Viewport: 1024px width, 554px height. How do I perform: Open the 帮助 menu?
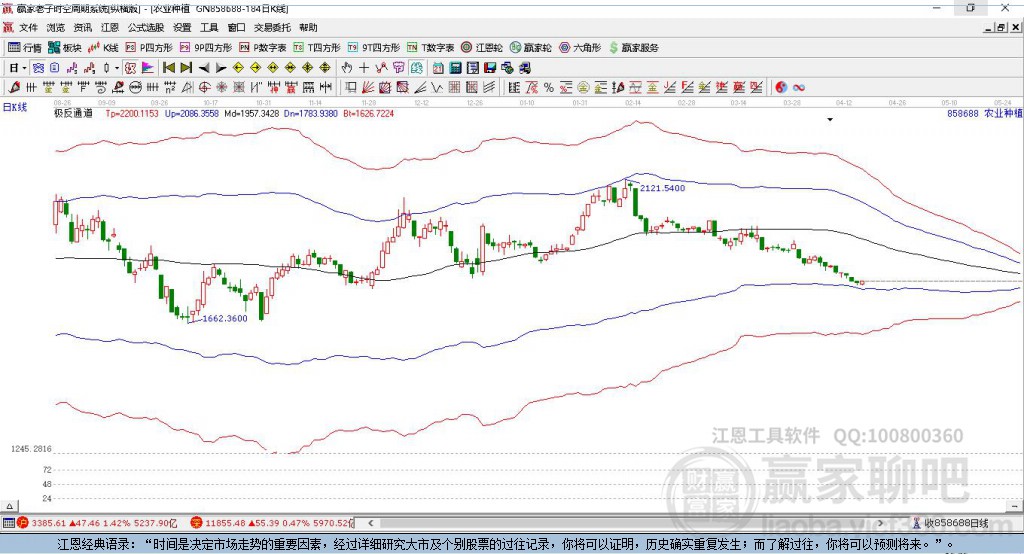click(x=308, y=27)
